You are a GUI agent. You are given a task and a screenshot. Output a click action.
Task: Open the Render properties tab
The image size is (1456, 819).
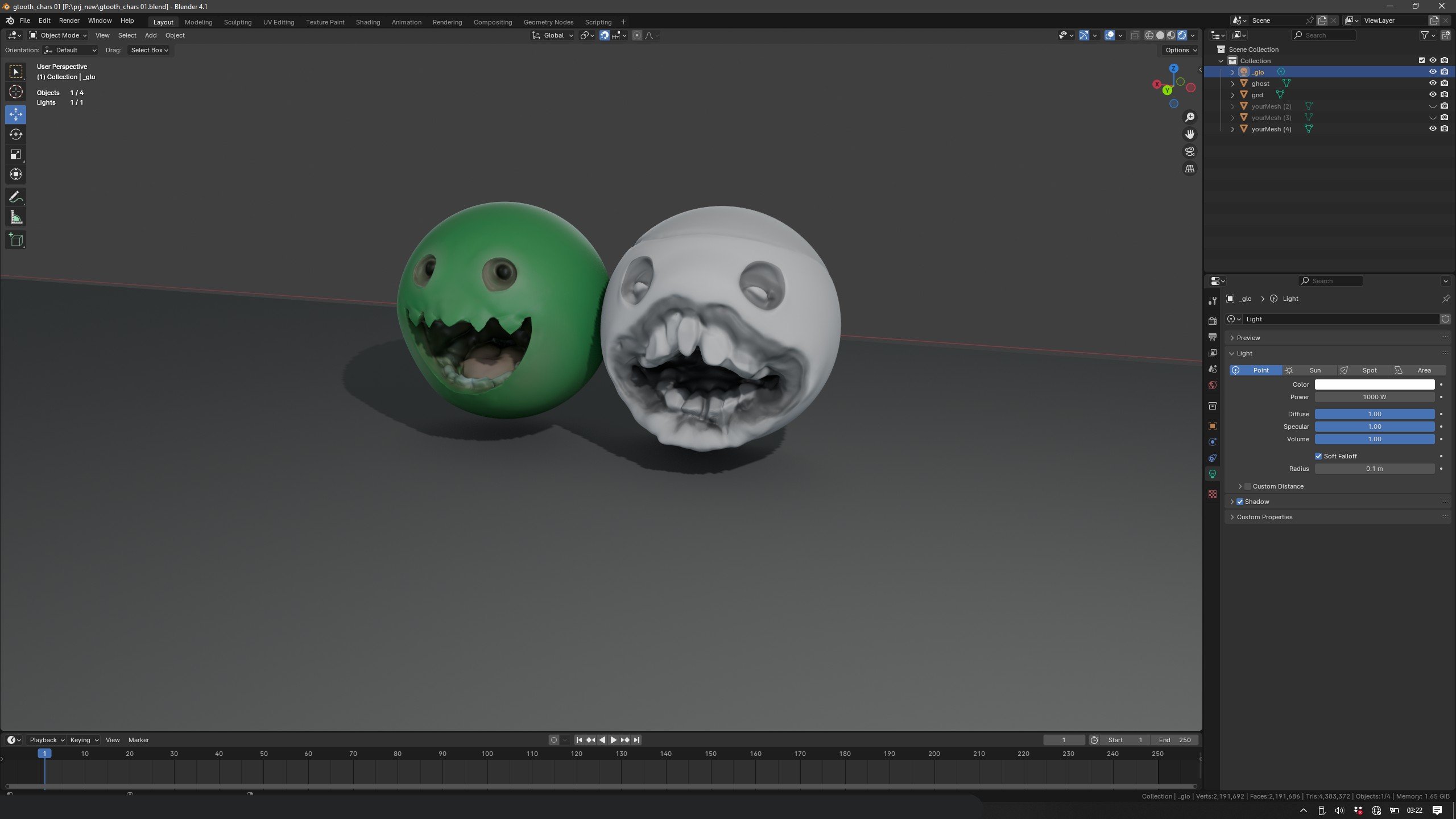[x=1212, y=321]
